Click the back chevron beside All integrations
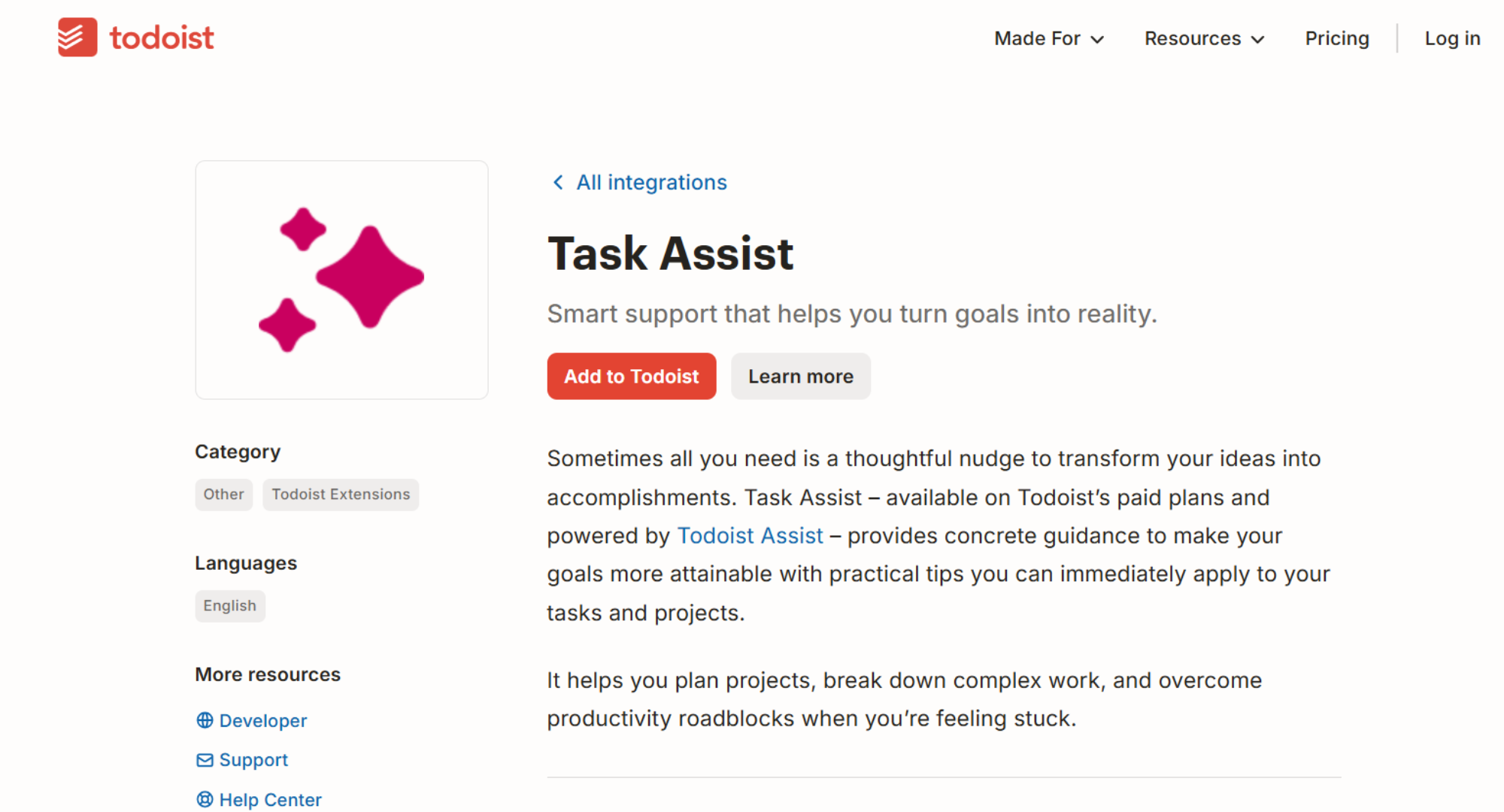The image size is (1504, 812). click(558, 183)
